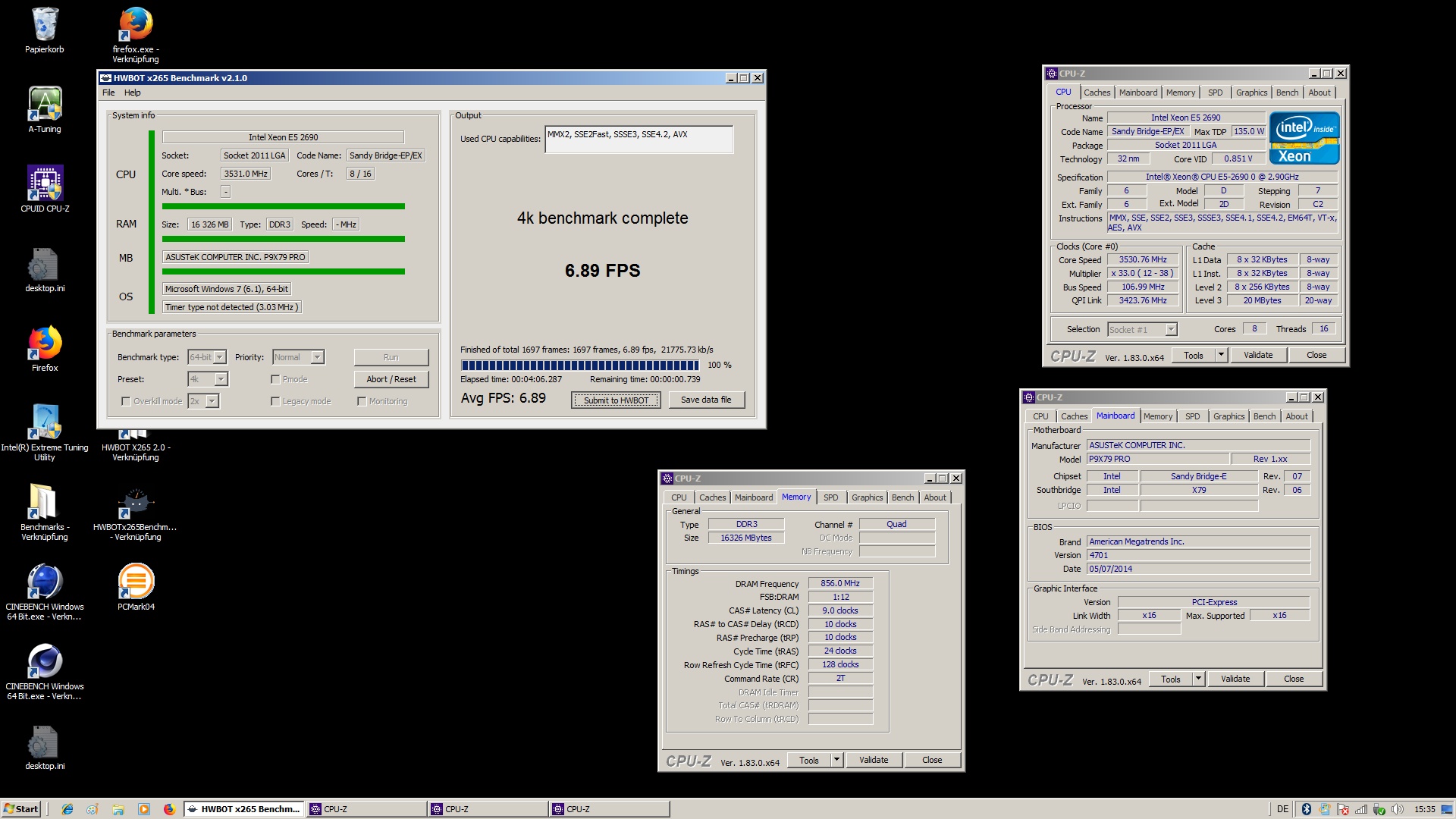Open the Papierkorb recycle bin icon
The height and width of the screenshot is (819, 1456).
pos(45,30)
